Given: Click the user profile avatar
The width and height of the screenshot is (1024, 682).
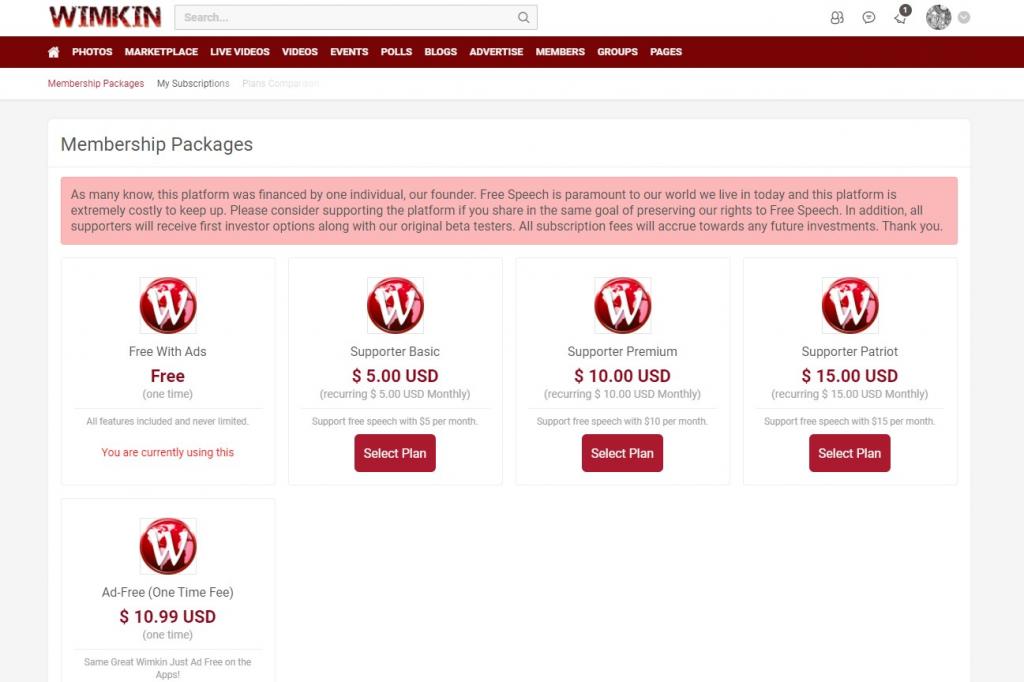Looking at the screenshot, I should pos(938,17).
